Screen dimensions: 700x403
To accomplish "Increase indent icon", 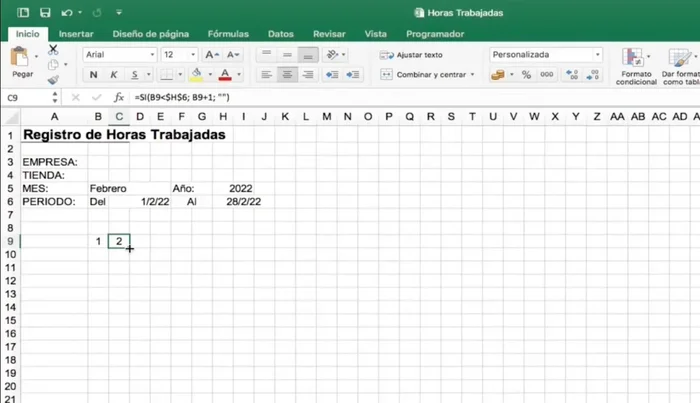I will pyautogui.click(x=353, y=75).
